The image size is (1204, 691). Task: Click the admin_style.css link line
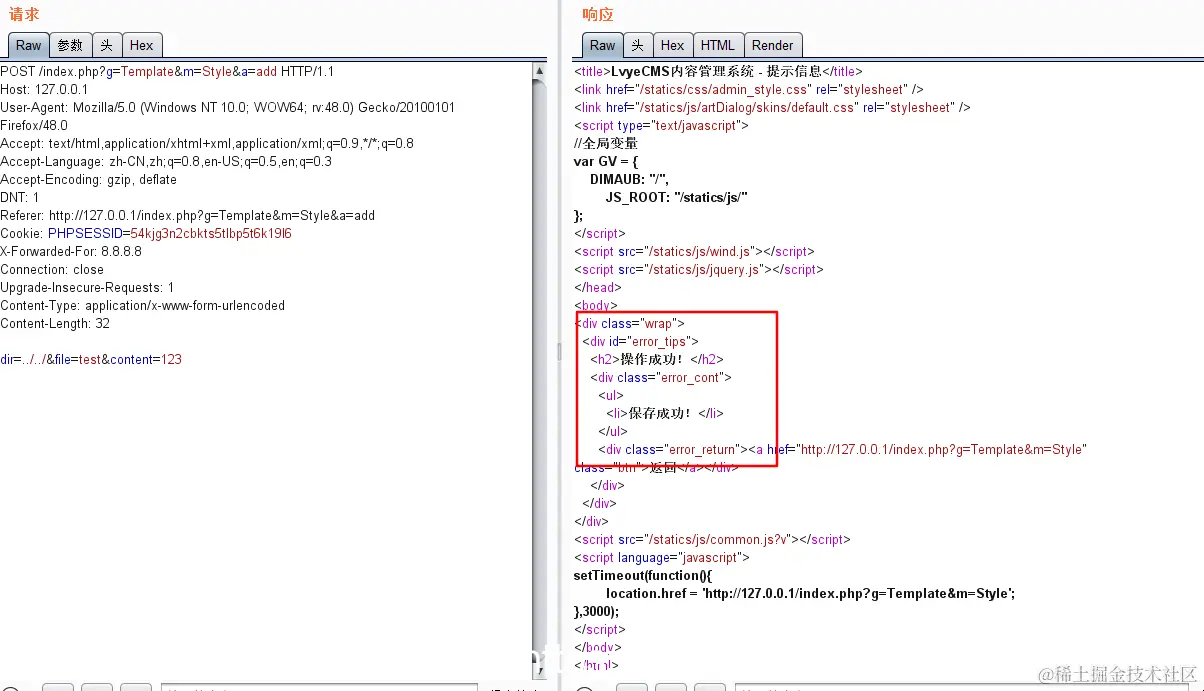[748, 90]
